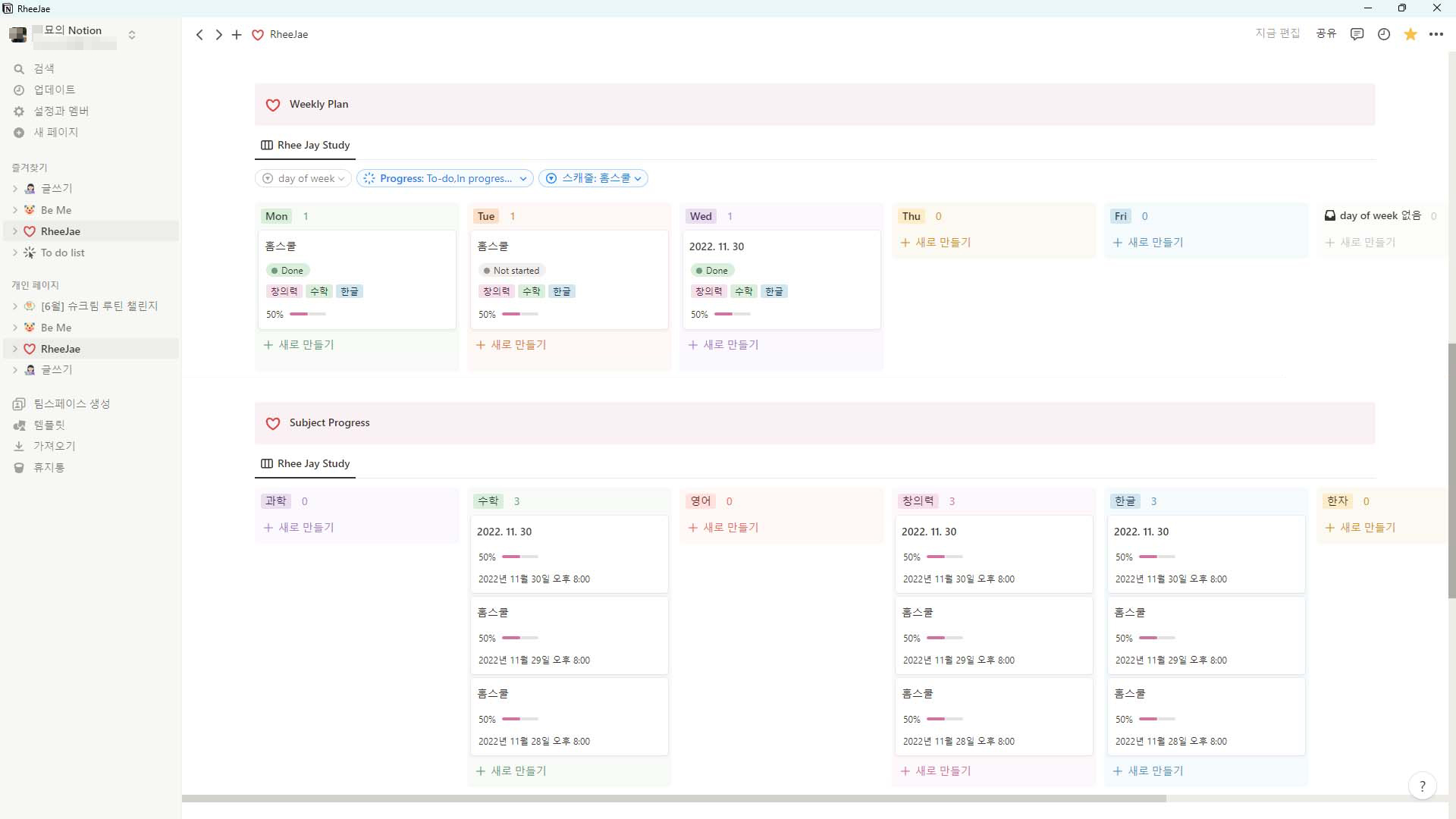The image size is (1456, 819).
Task: Click the Not started status on Tue card
Action: (512, 271)
